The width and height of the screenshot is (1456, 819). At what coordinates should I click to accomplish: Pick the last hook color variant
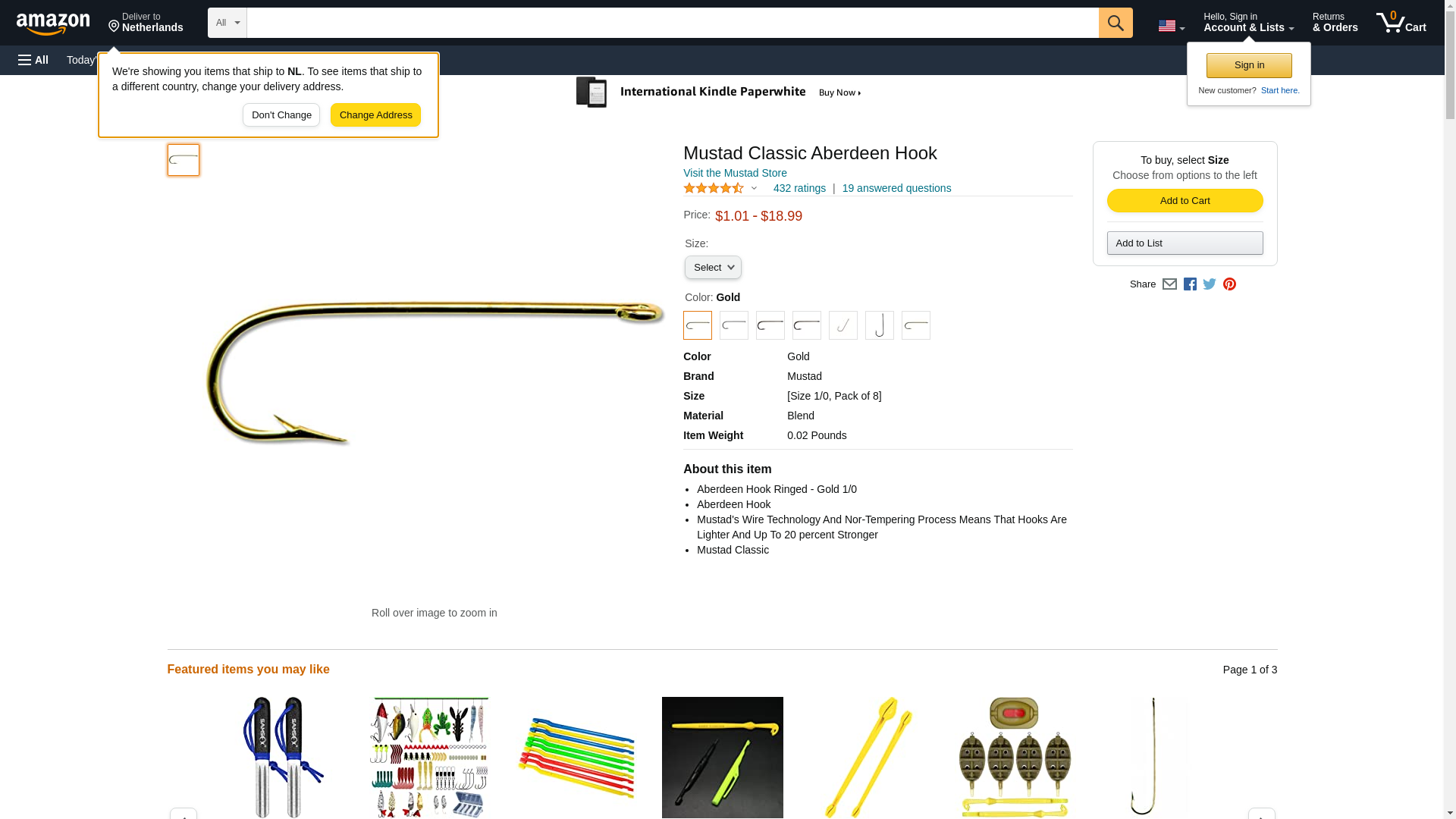click(915, 325)
